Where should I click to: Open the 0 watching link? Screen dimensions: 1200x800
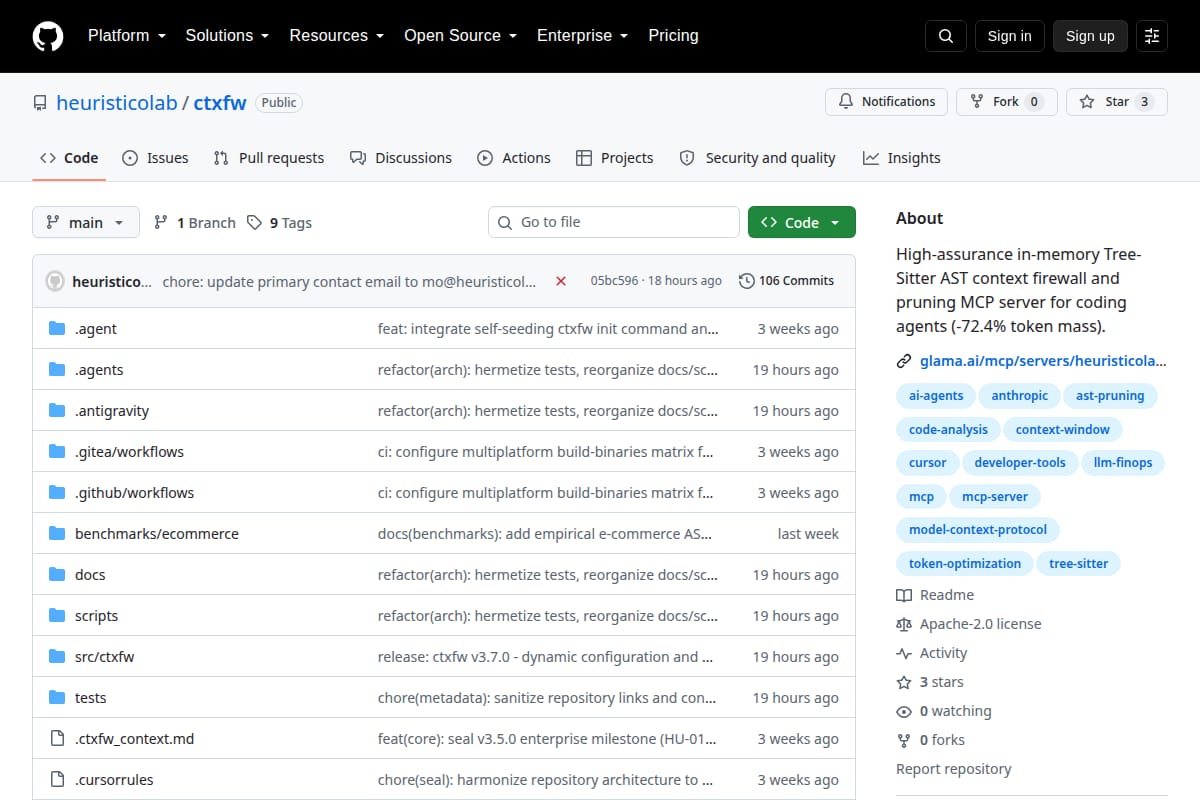(944, 711)
